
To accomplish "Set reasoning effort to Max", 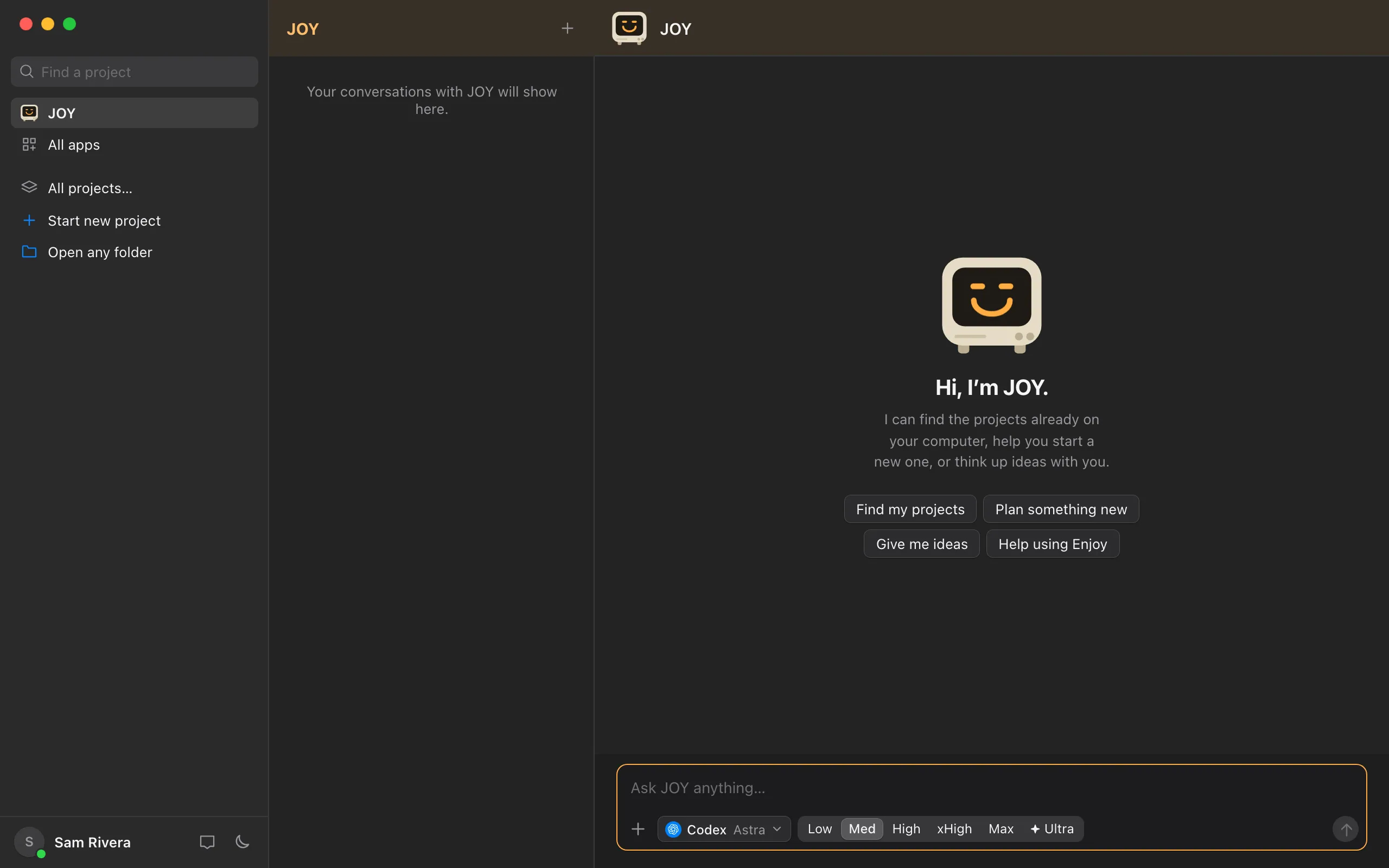I will pyautogui.click(x=1001, y=829).
